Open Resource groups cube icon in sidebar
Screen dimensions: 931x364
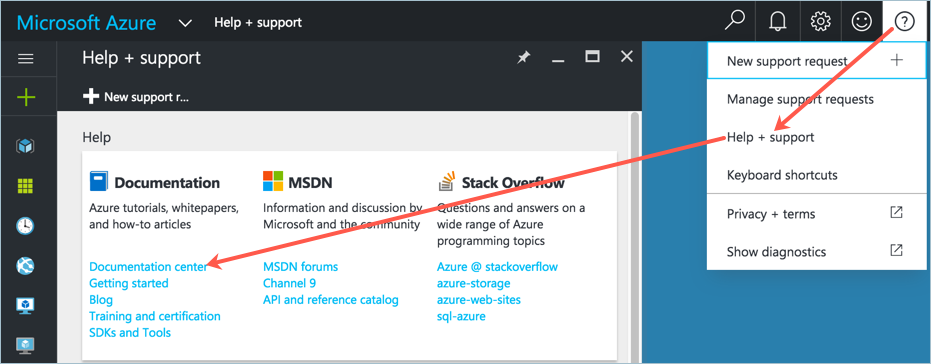(x=26, y=146)
